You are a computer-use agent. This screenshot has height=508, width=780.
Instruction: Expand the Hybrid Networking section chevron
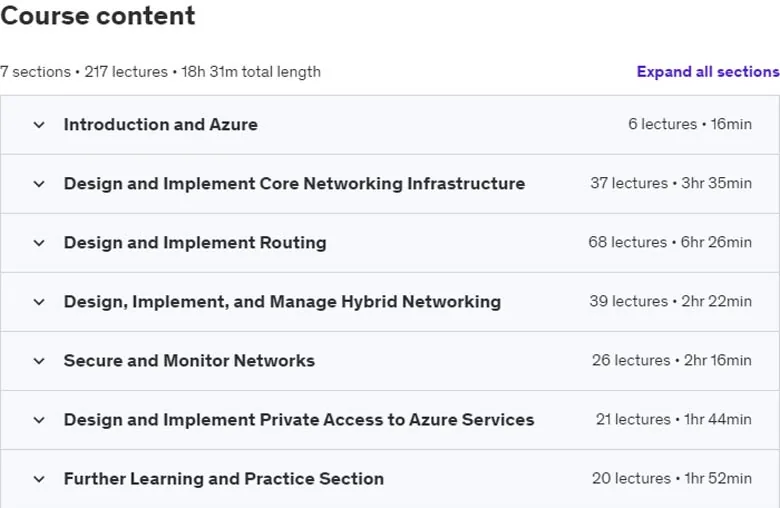(39, 302)
